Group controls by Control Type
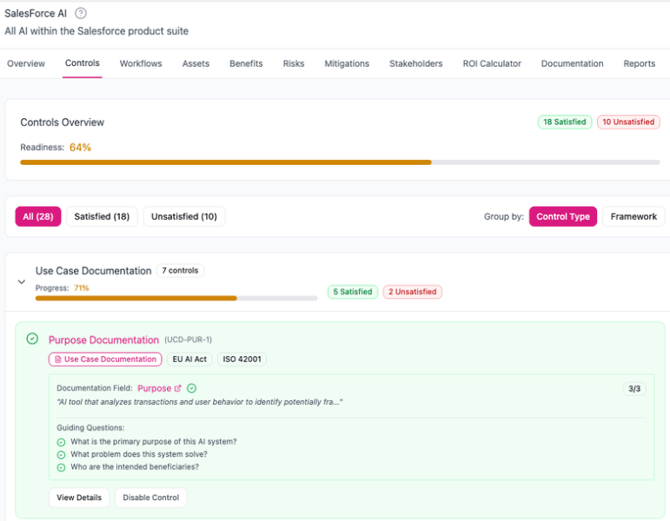 click(563, 217)
